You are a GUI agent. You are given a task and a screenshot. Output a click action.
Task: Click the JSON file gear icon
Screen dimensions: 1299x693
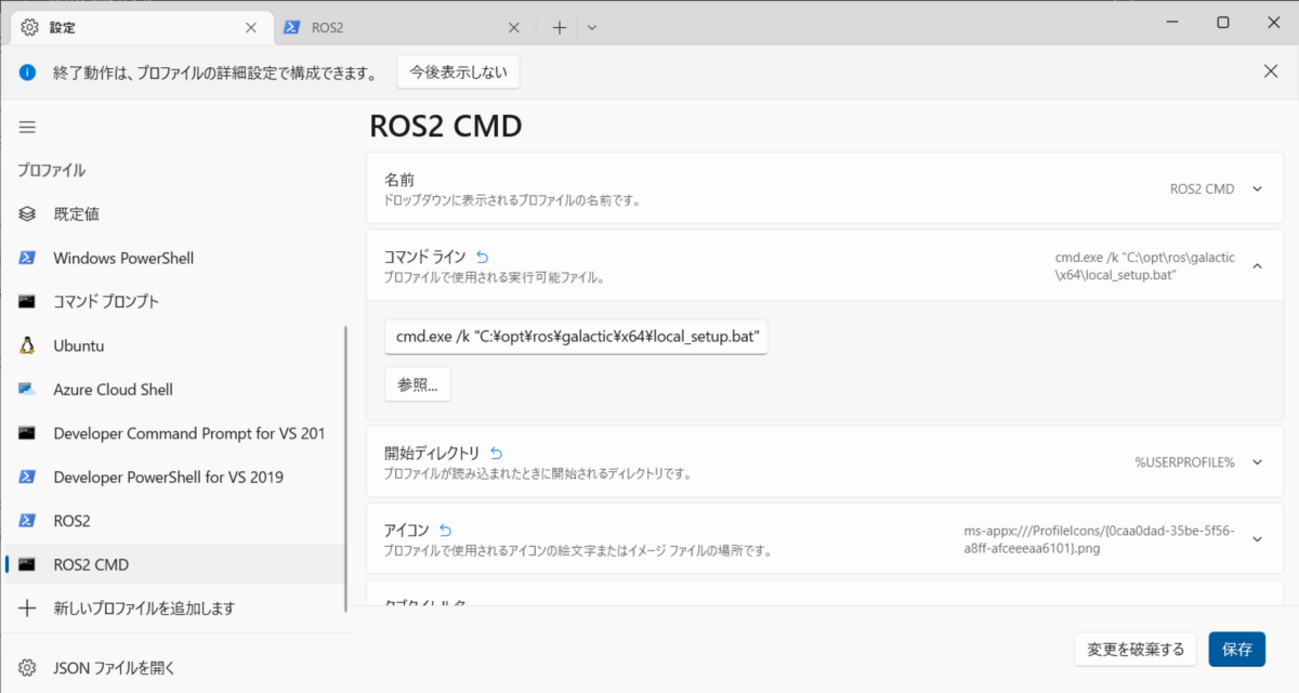point(27,667)
